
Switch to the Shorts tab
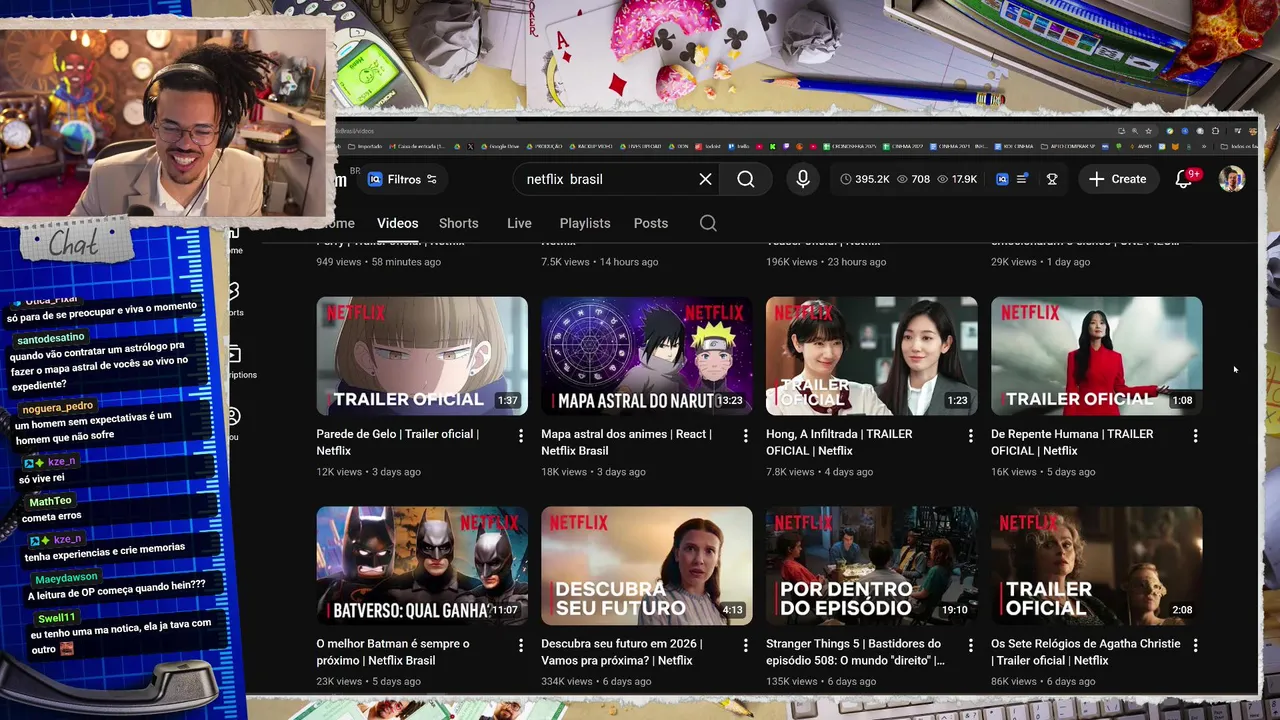coord(458,223)
